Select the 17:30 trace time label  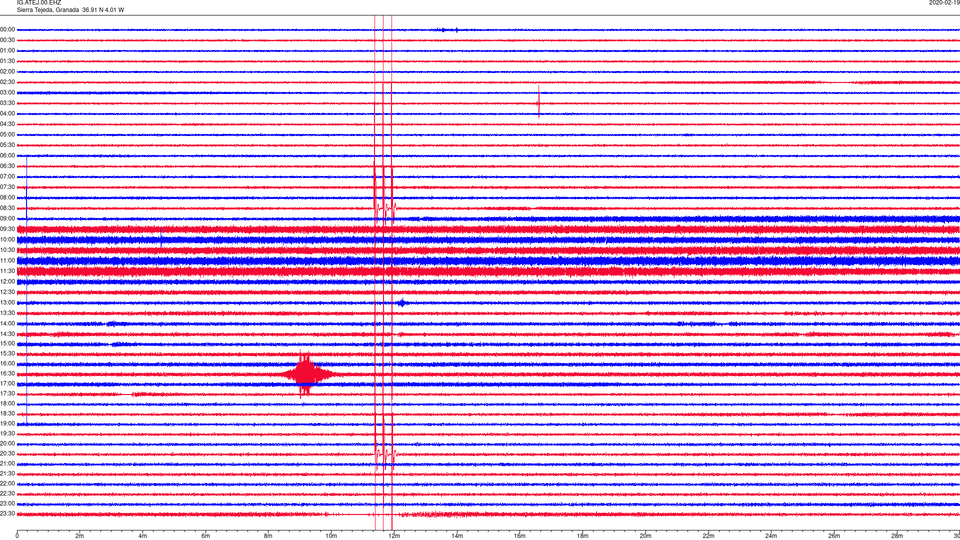tap(8, 394)
